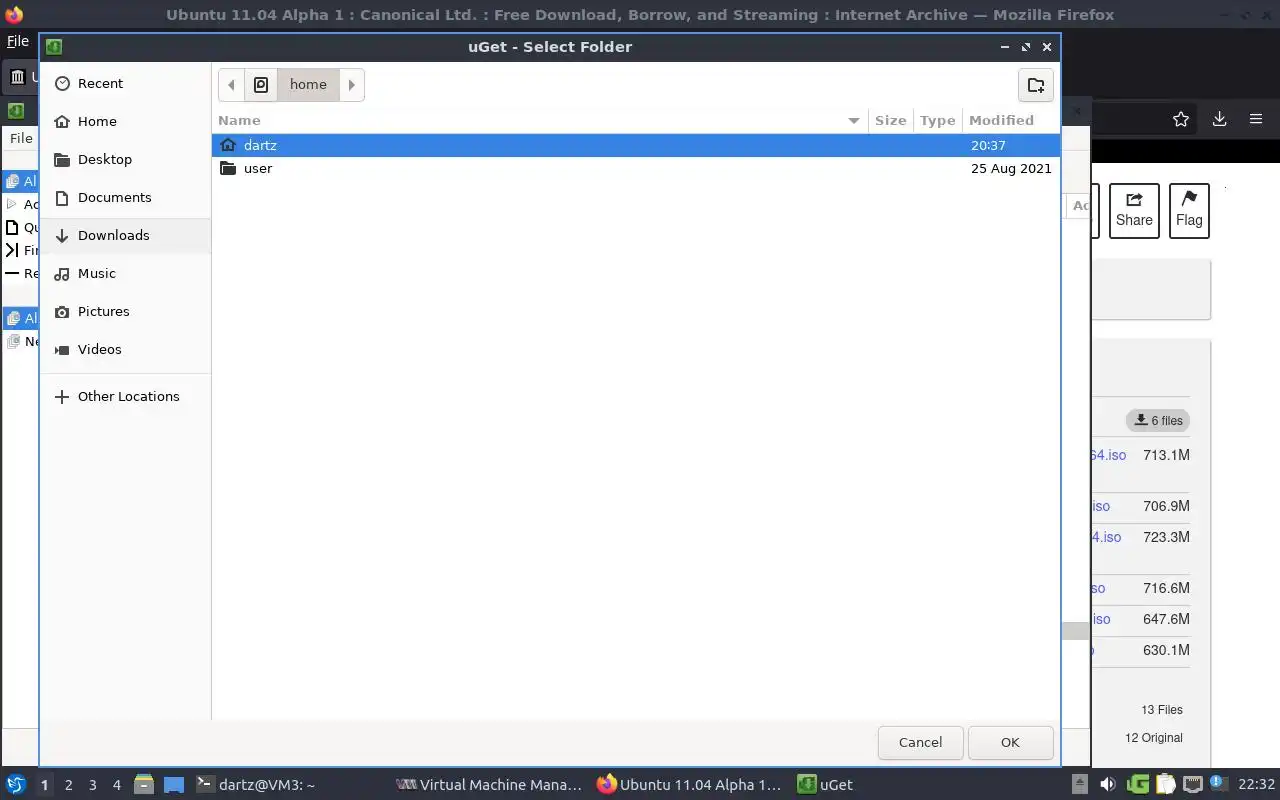Click the '13 Files' text on the webpage
Screen dimensions: 1280x800
click(1162, 710)
